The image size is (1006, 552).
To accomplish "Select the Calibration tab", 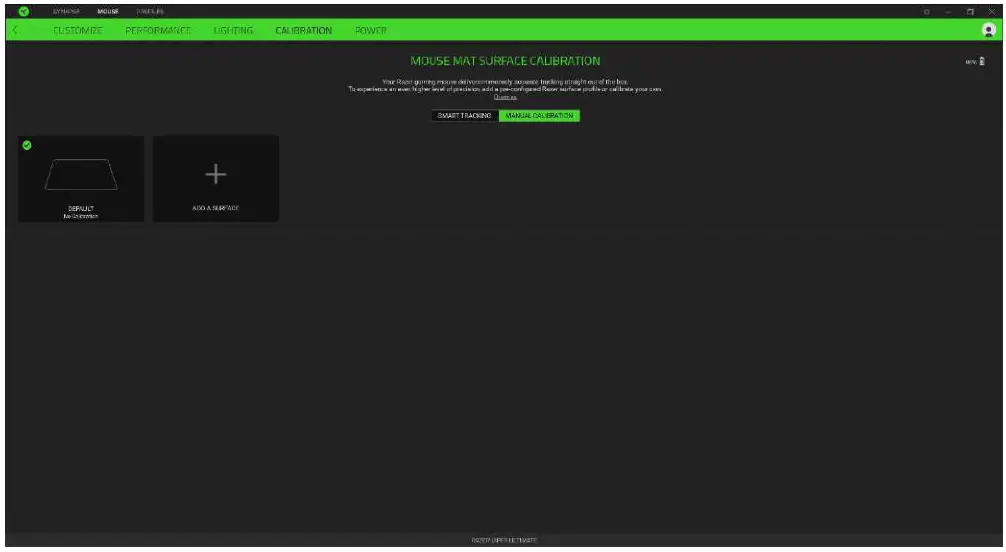I will point(303,30).
